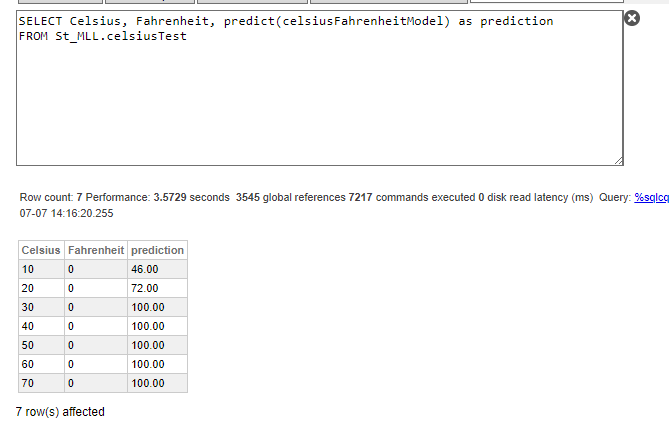The width and height of the screenshot is (669, 428).
Task: Click the Celsius cell with value 50
Action: (41, 345)
